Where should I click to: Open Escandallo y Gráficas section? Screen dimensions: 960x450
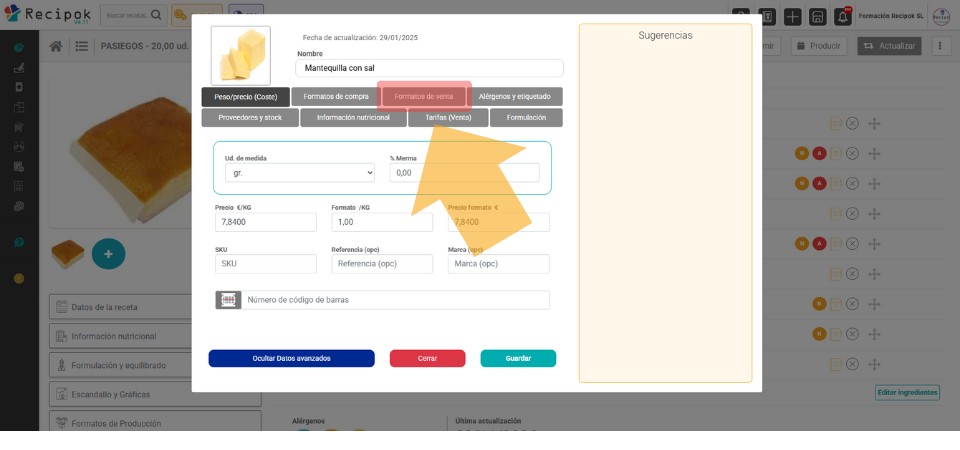(155, 394)
